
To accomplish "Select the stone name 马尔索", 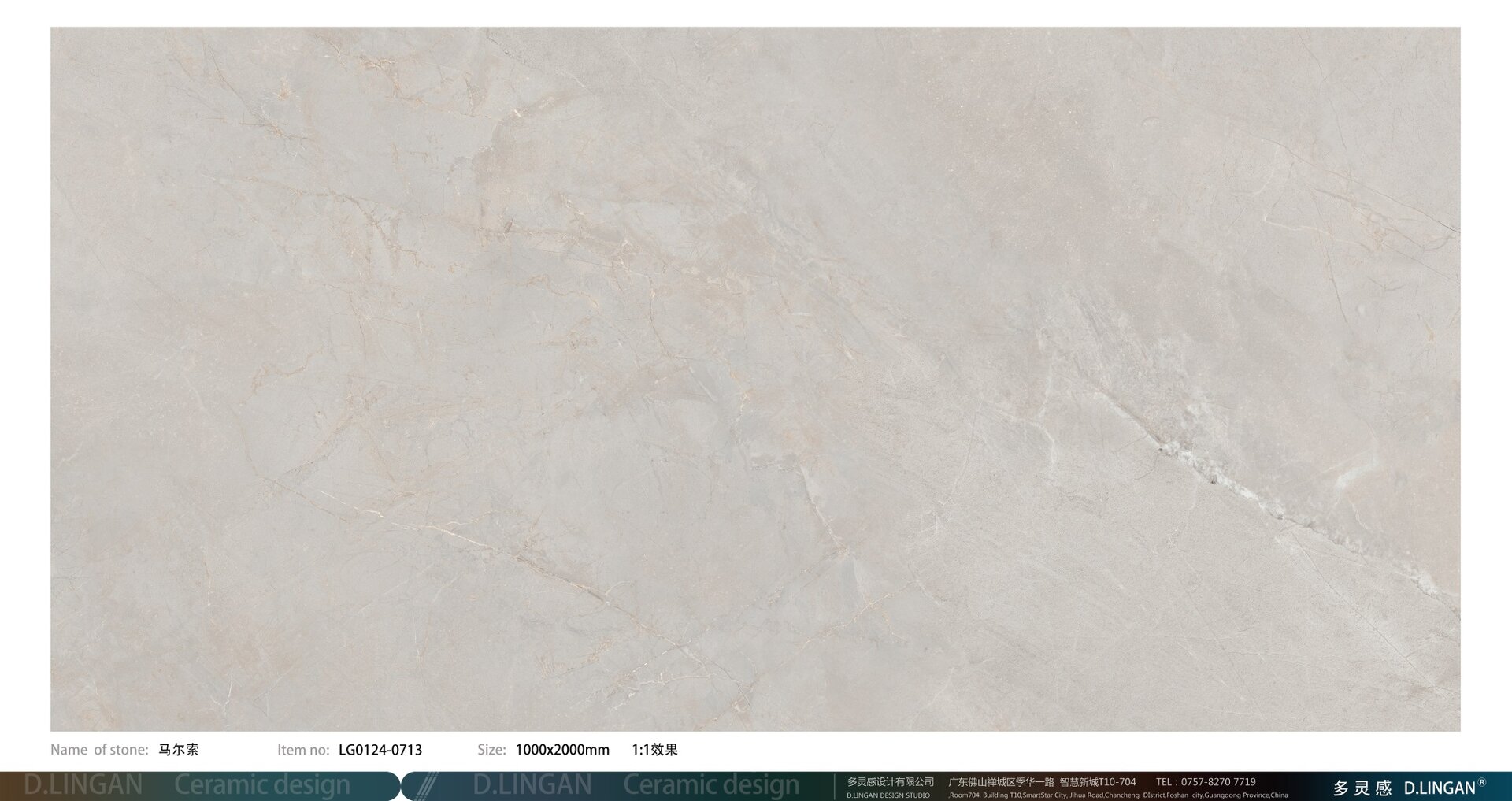I will [179, 750].
